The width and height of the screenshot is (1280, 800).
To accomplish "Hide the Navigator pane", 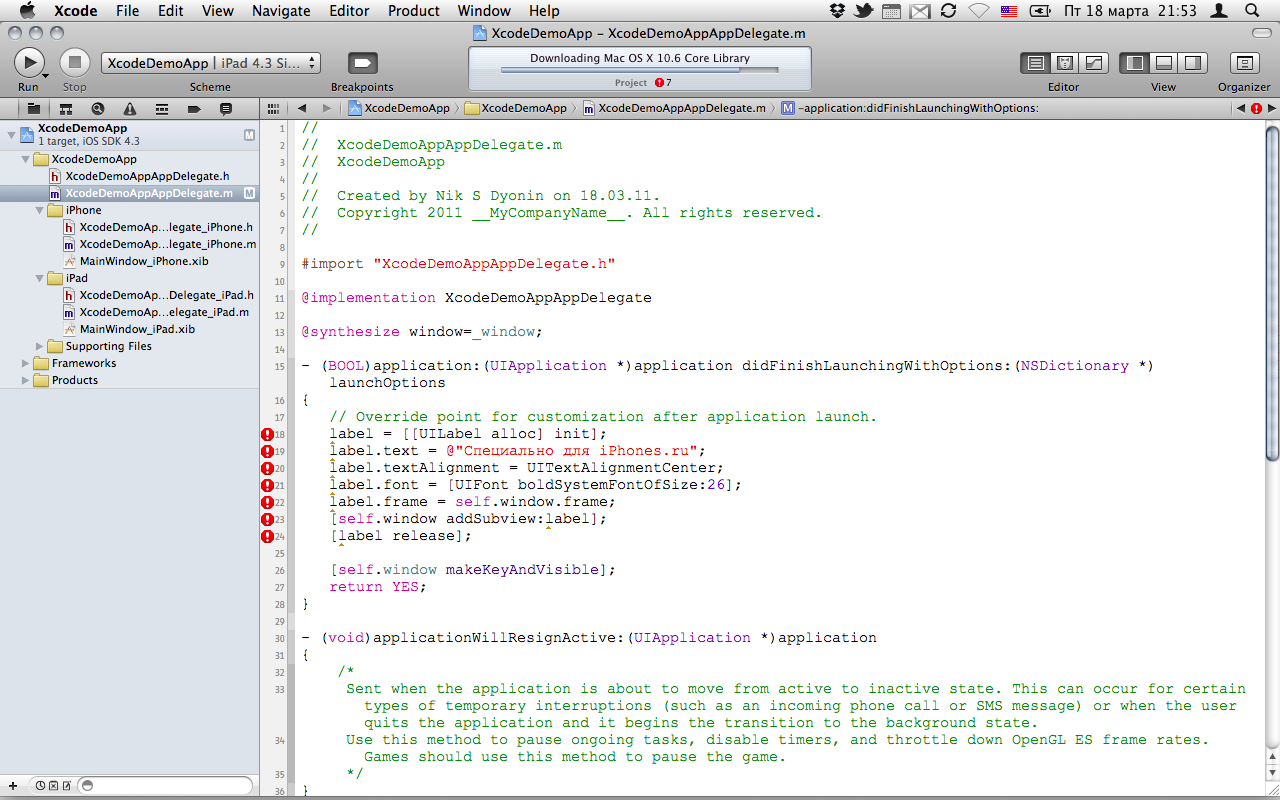I will coord(1134,63).
